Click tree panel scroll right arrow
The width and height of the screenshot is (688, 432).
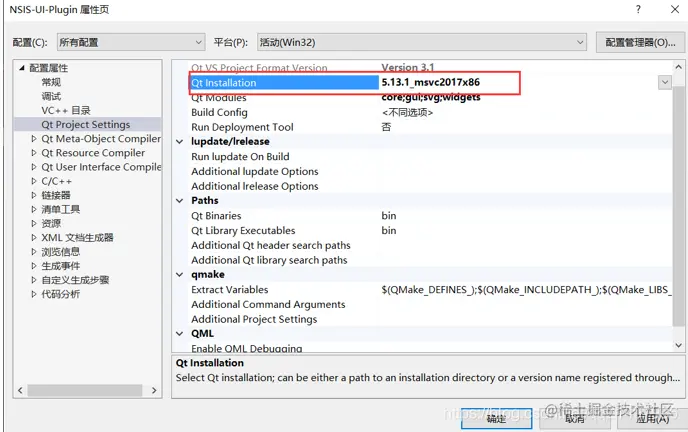click(154, 390)
